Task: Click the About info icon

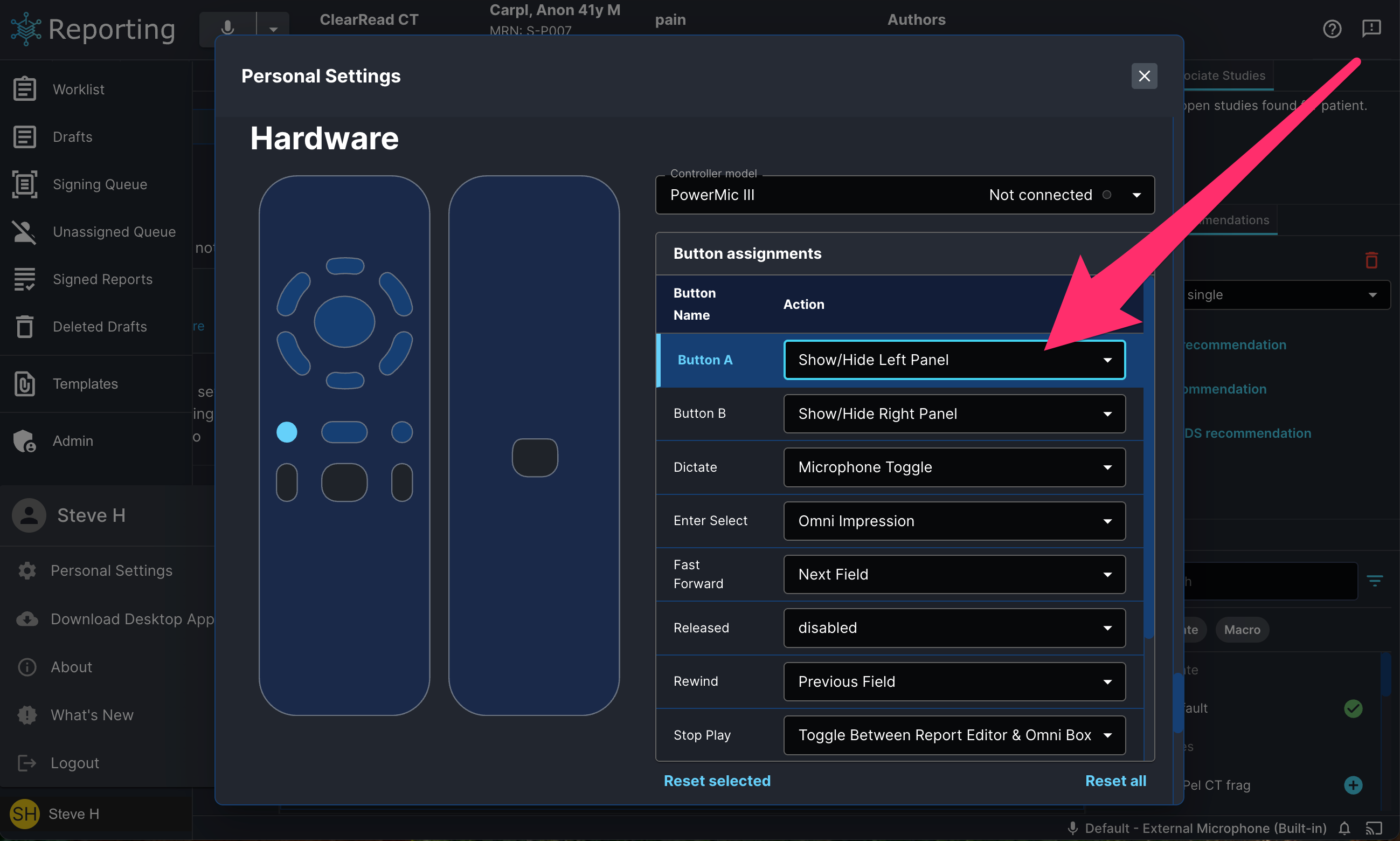Action: [x=27, y=667]
